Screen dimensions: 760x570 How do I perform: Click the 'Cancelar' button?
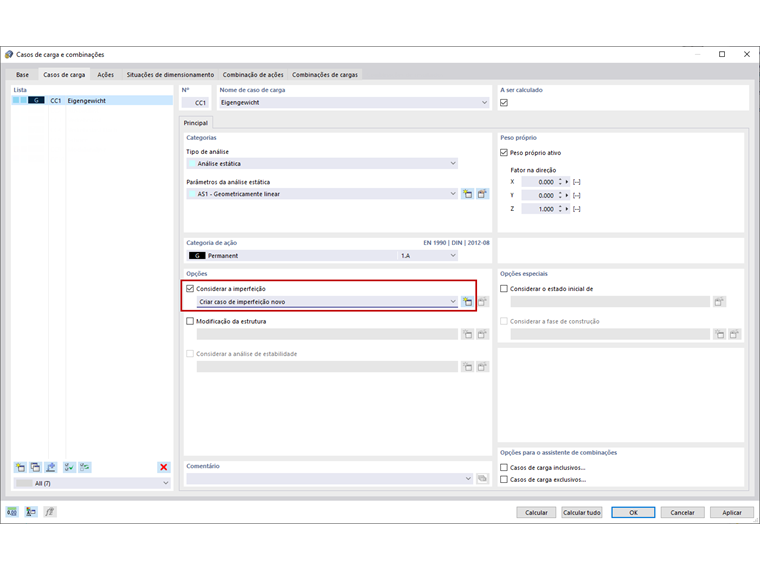[682, 512]
